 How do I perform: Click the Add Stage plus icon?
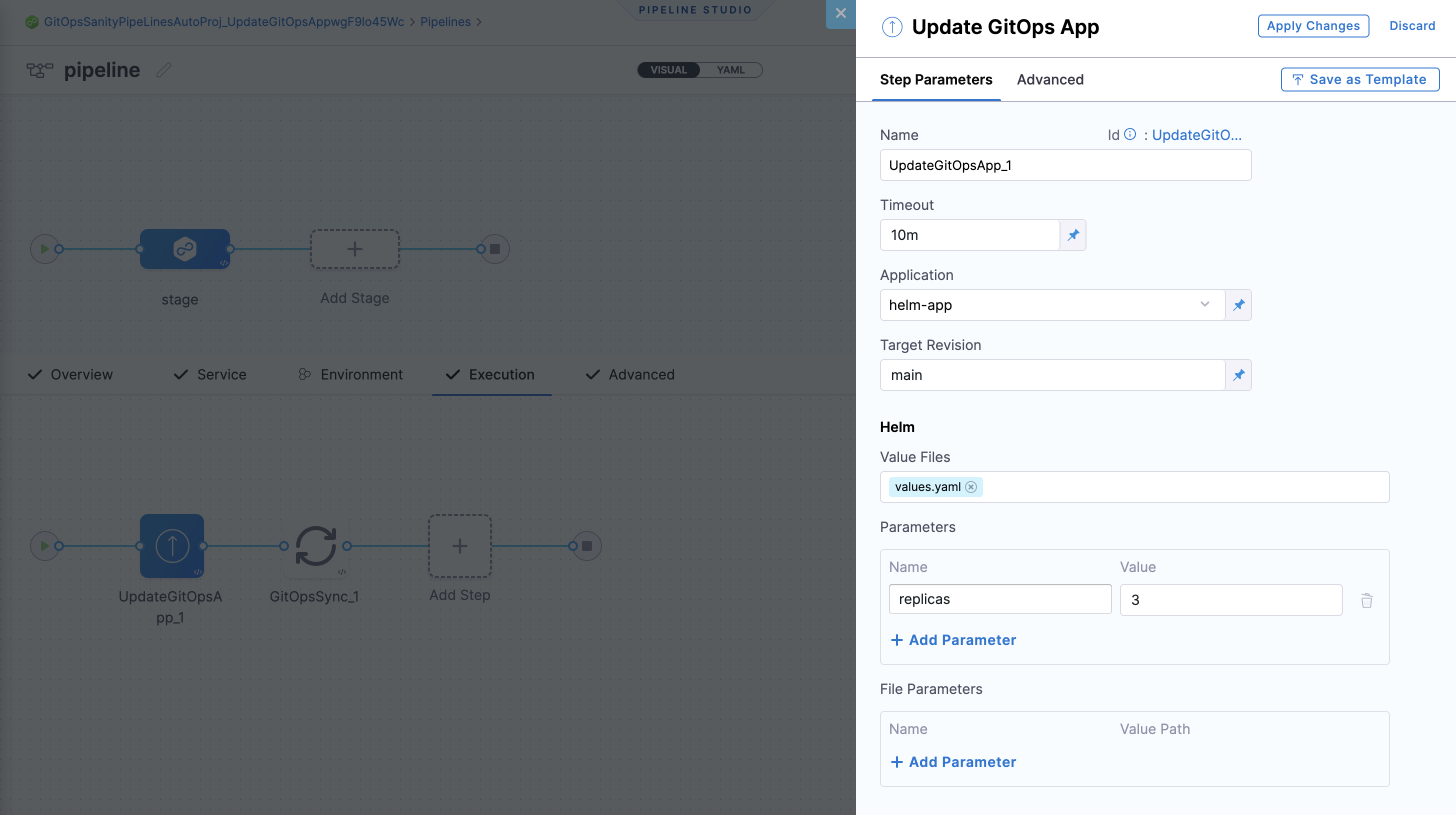[354, 248]
